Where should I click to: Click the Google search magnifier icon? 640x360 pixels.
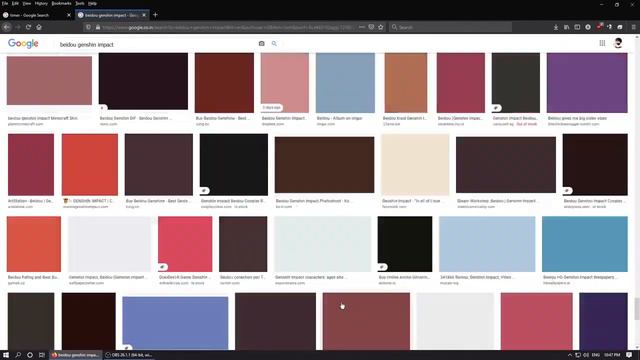tap(274, 43)
